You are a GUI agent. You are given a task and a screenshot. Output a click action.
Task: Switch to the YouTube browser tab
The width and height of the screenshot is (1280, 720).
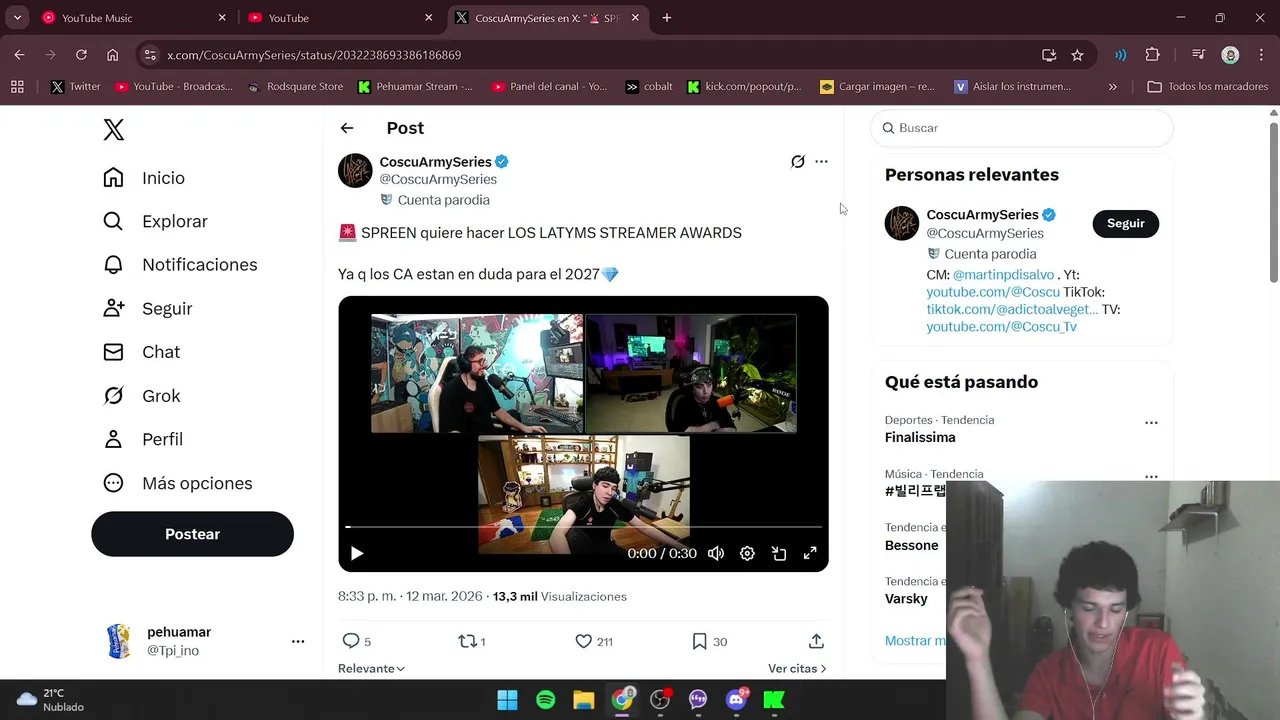tap(340, 18)
